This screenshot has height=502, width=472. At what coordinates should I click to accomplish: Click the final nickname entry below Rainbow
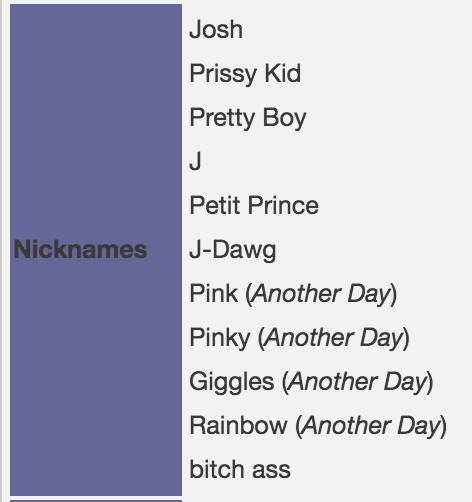[x=240, y=469]
